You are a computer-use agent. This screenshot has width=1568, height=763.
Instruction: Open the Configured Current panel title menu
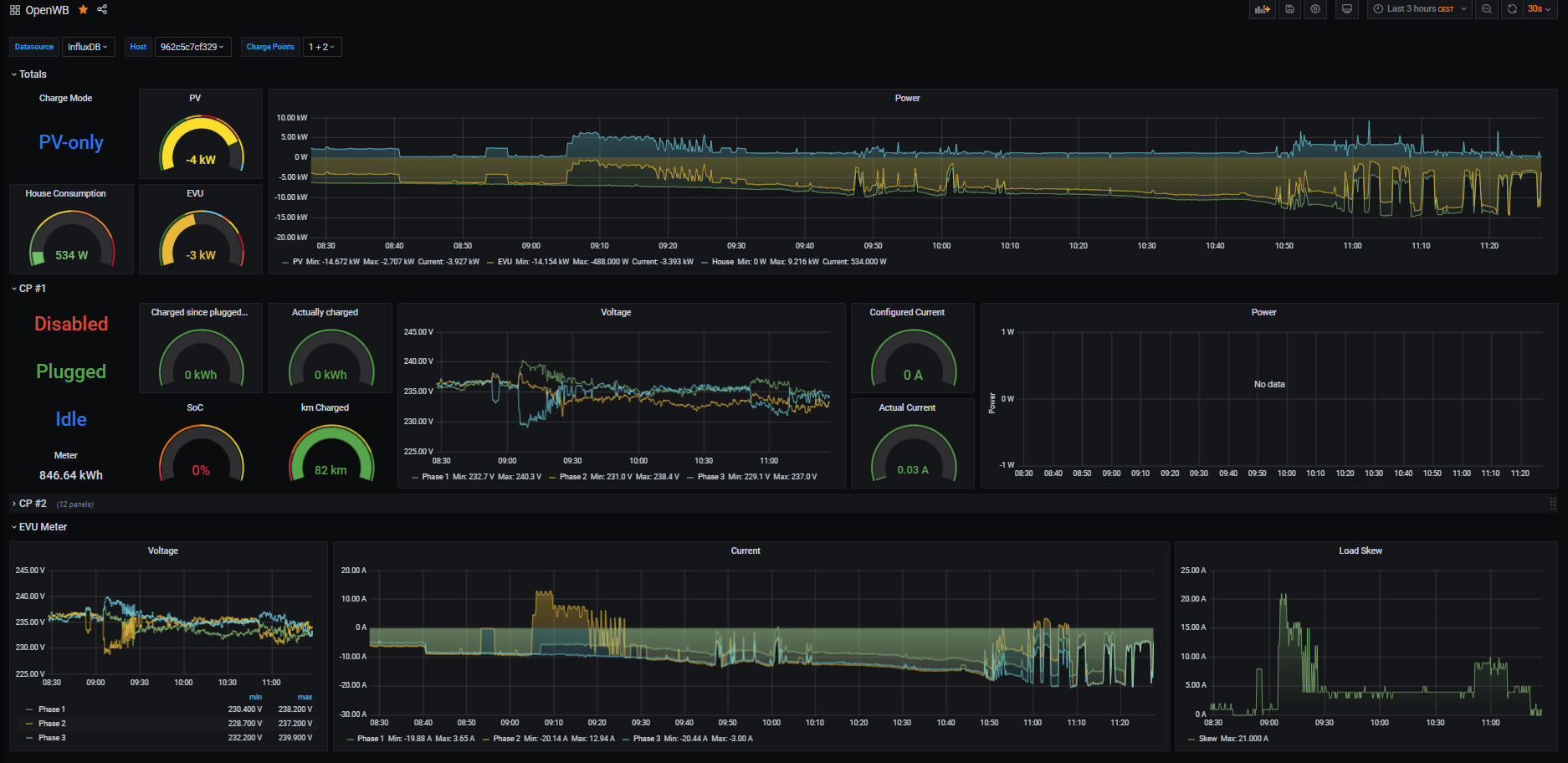pos(907,312)
